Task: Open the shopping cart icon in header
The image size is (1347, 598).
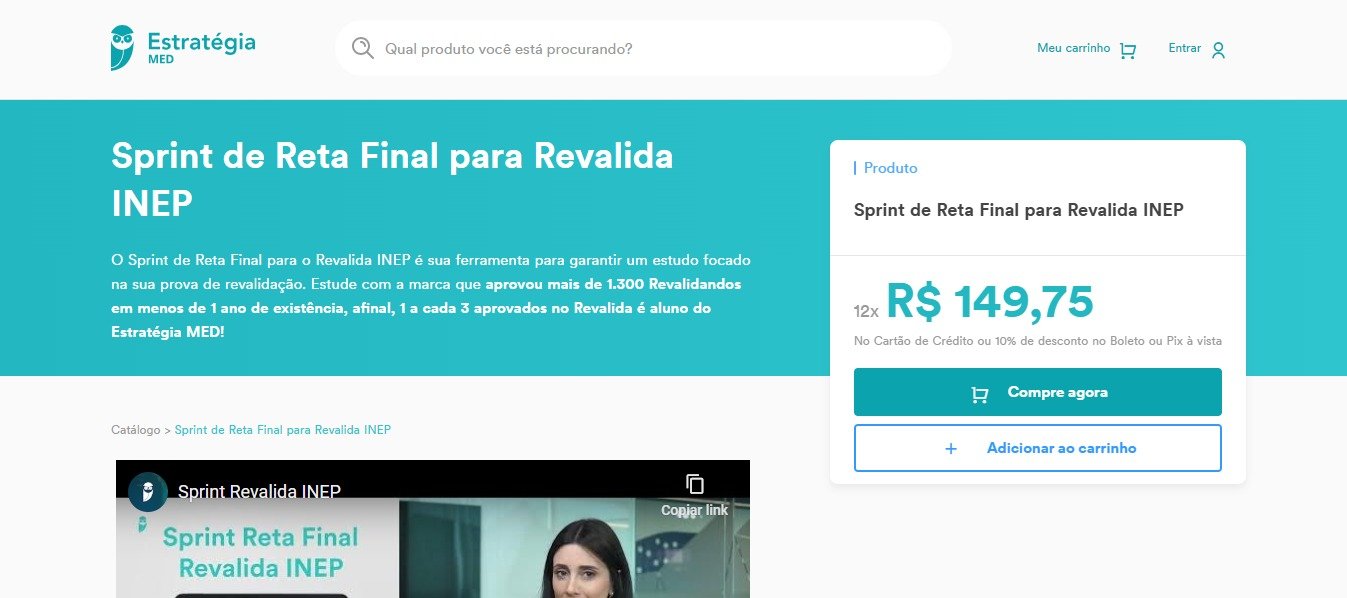Action: pos(1128,50)
